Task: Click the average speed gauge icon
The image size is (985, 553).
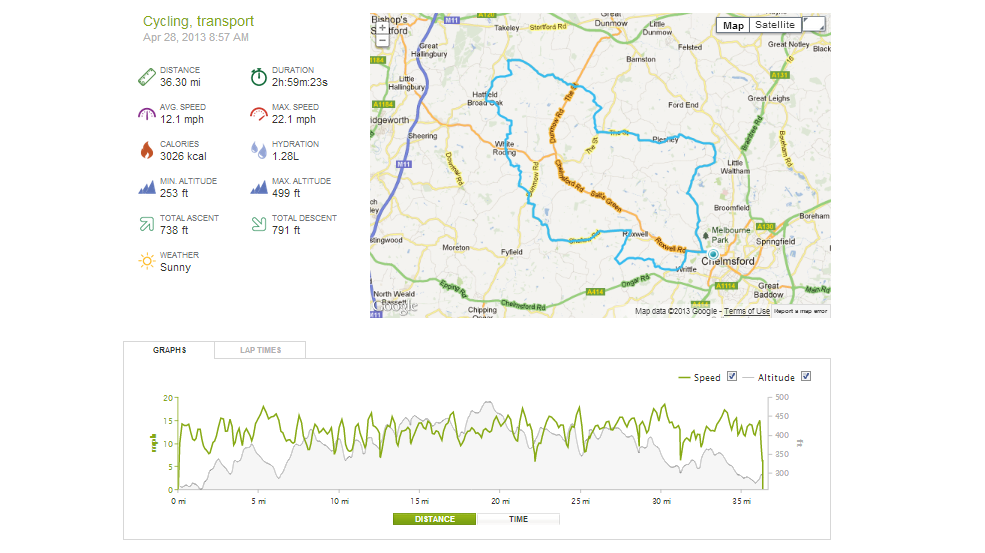Action: 146,113
